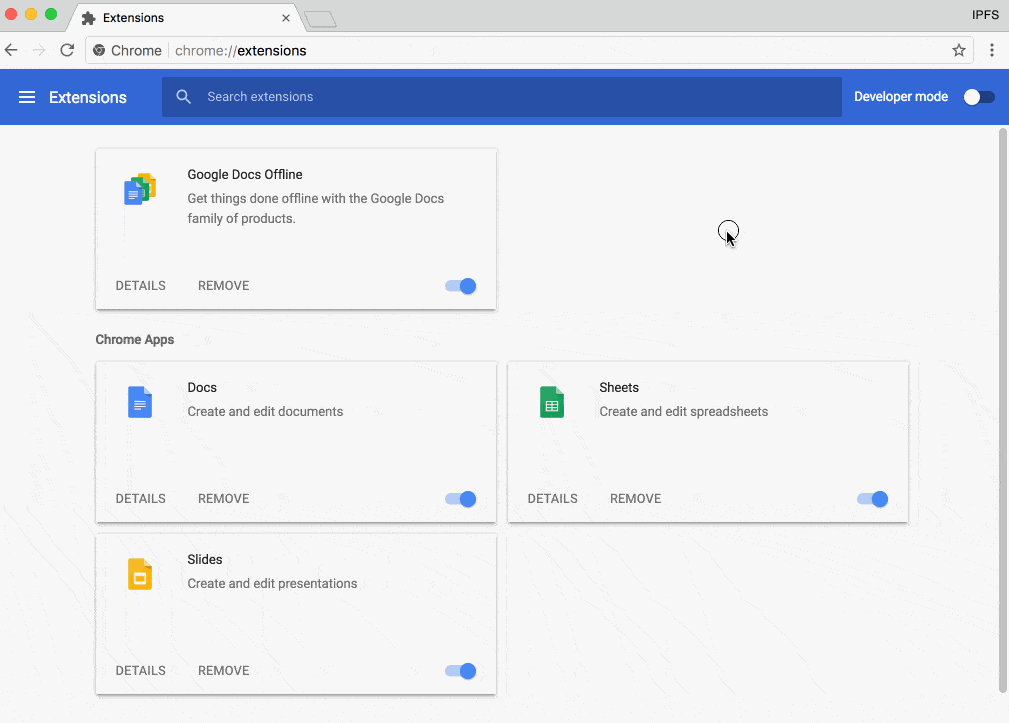This screenshot has width=1009, height=723.
Task: Open the Extensions hamburger menu
Action: pos(27,97)
